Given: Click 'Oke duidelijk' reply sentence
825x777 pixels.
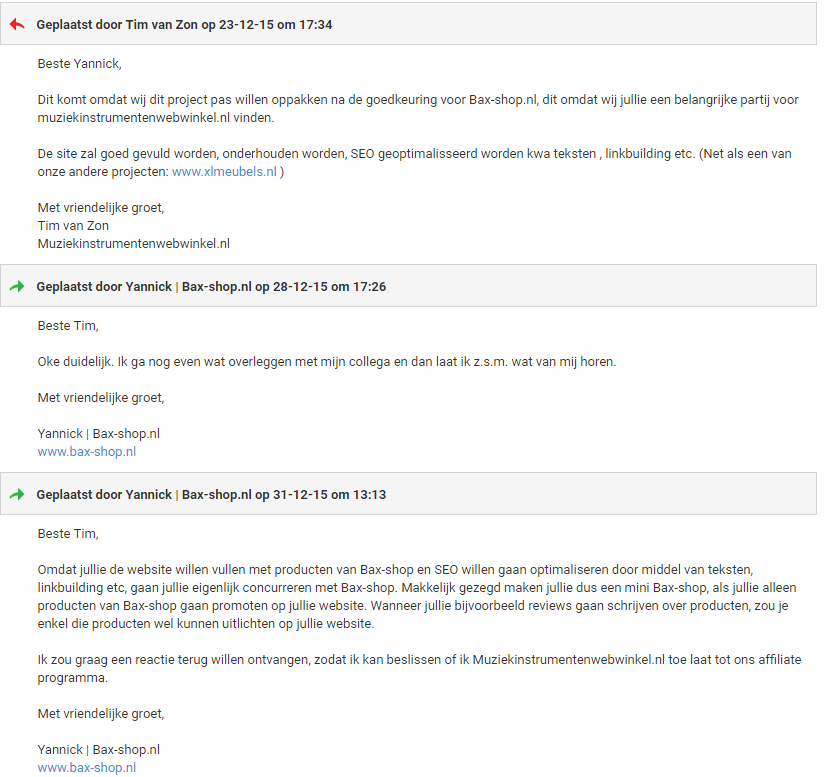Looking at the screenshot, I should (327, 362).
